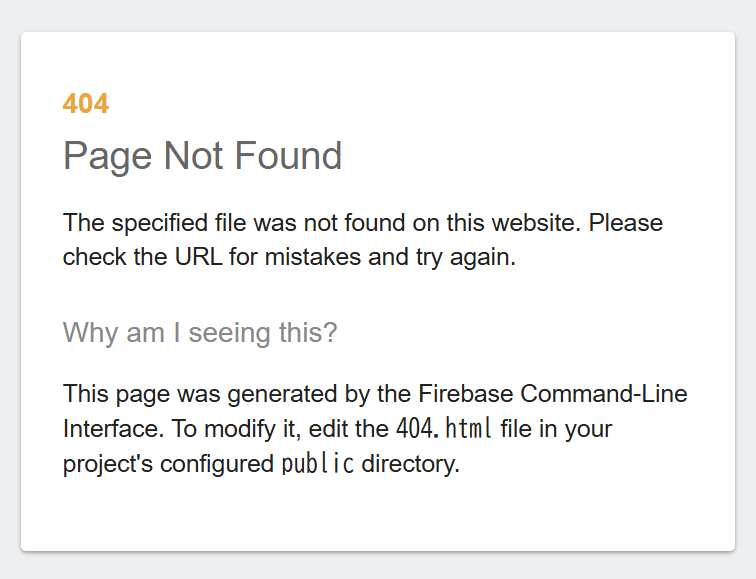Click the "Page Not Found" heading
The height and width of the screenshot is (579, 756).
(202, 156)
